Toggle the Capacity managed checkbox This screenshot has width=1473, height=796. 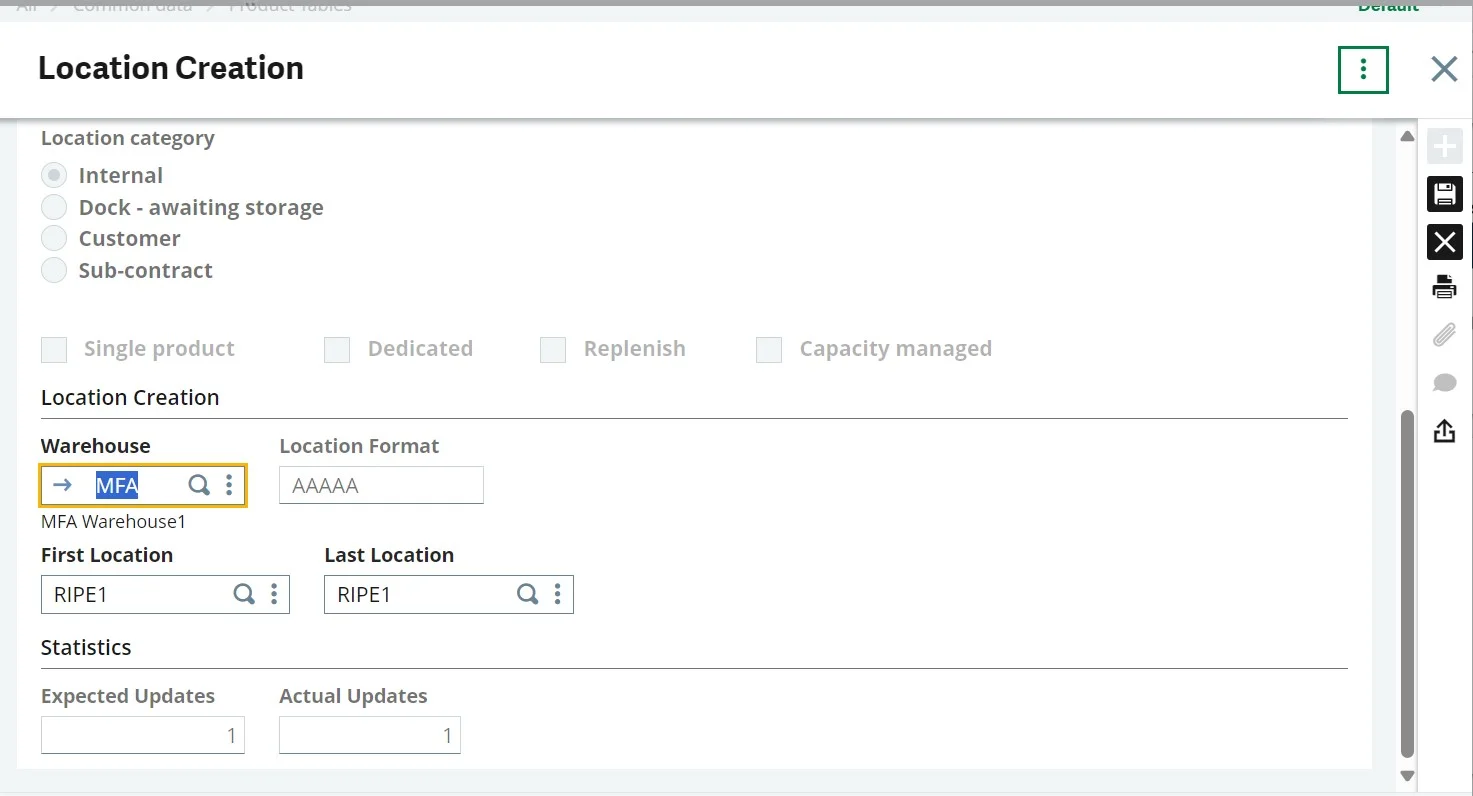(769, 349)
